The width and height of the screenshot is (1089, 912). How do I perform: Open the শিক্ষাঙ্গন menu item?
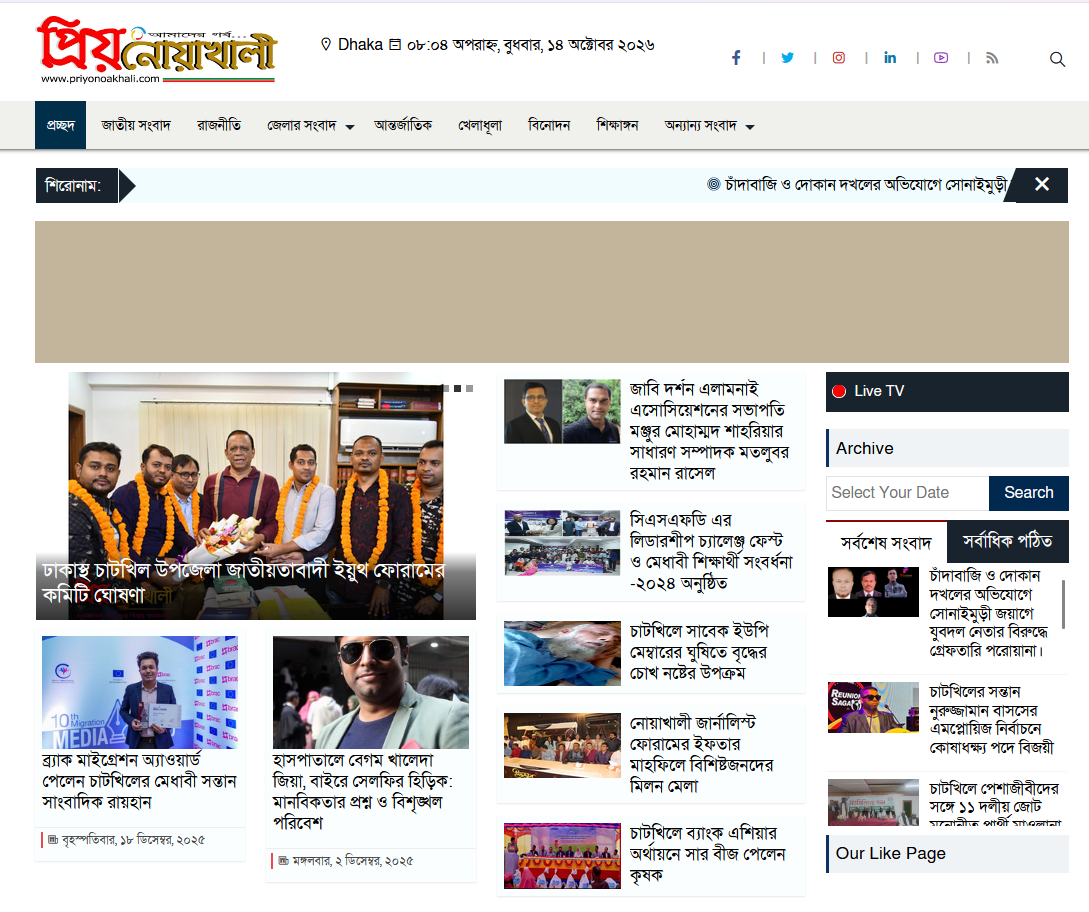[617, 125]
